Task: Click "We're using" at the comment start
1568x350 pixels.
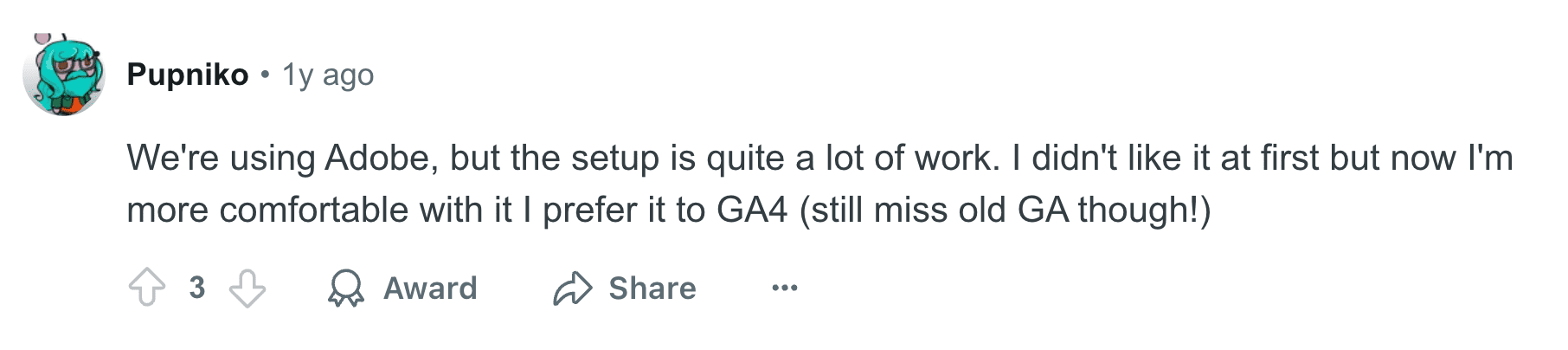Action: tap(221, 159)
